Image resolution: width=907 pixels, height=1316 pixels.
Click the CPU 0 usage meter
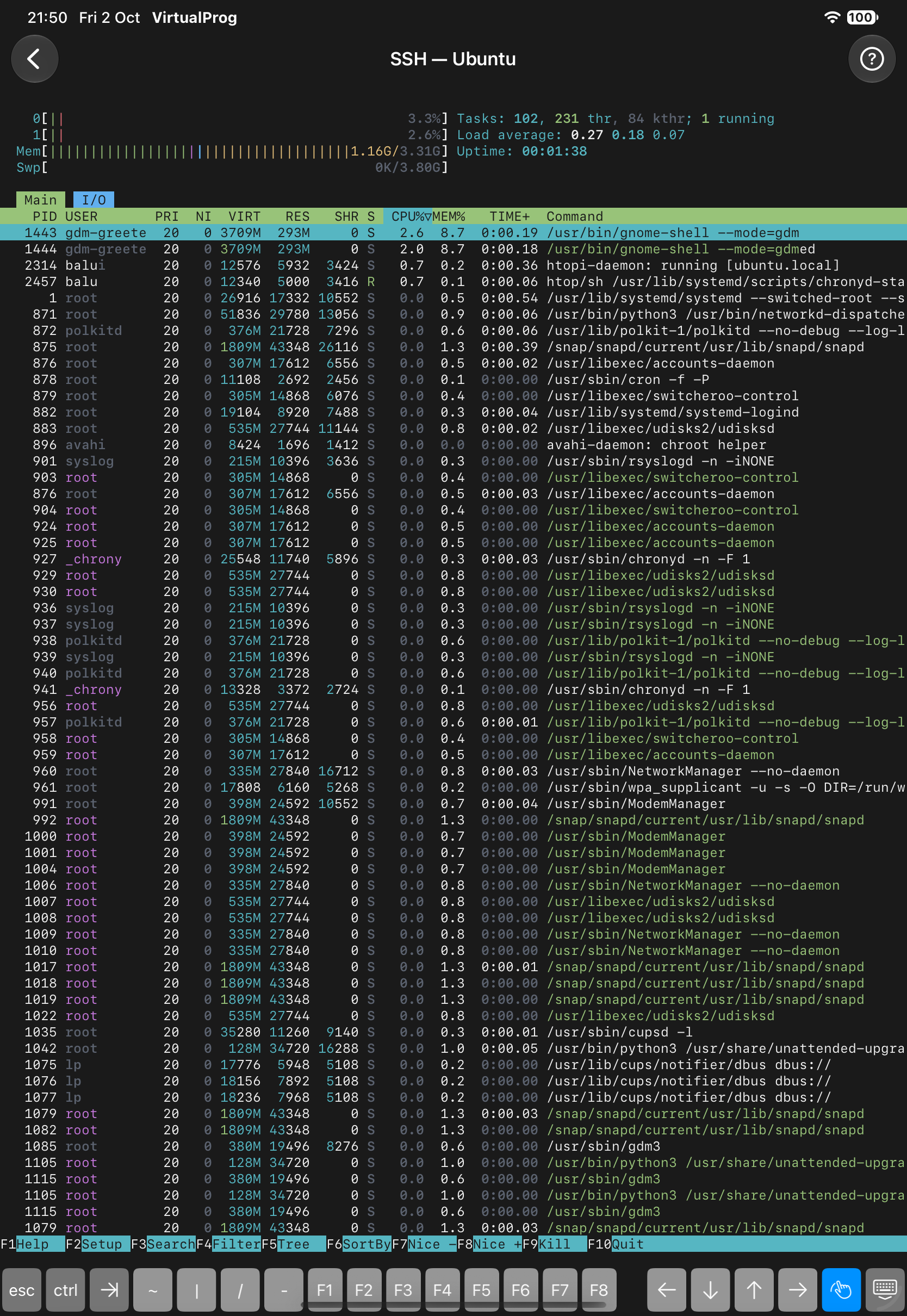[x=240, y=119]
